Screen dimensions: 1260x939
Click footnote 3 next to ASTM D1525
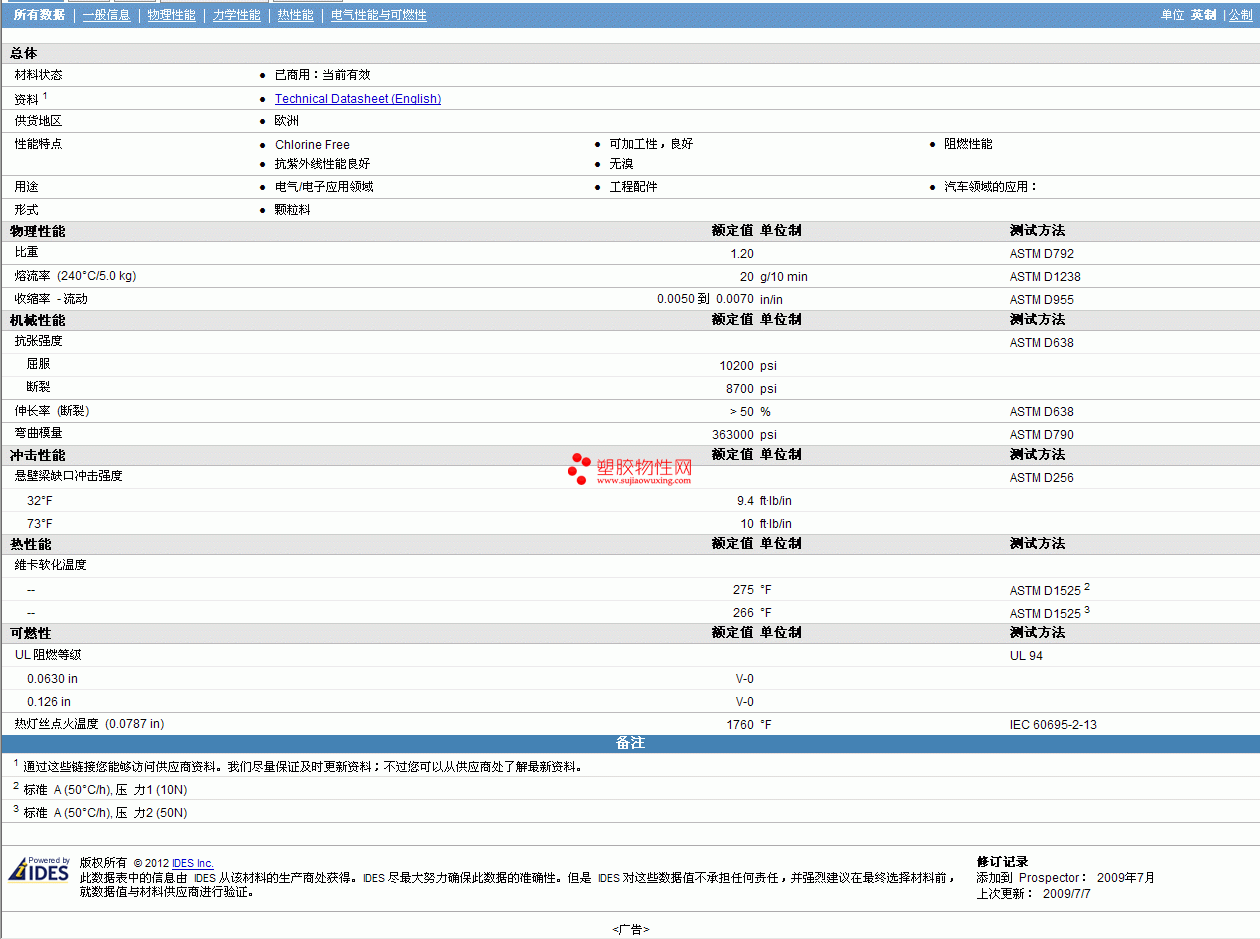point(1087,609)
